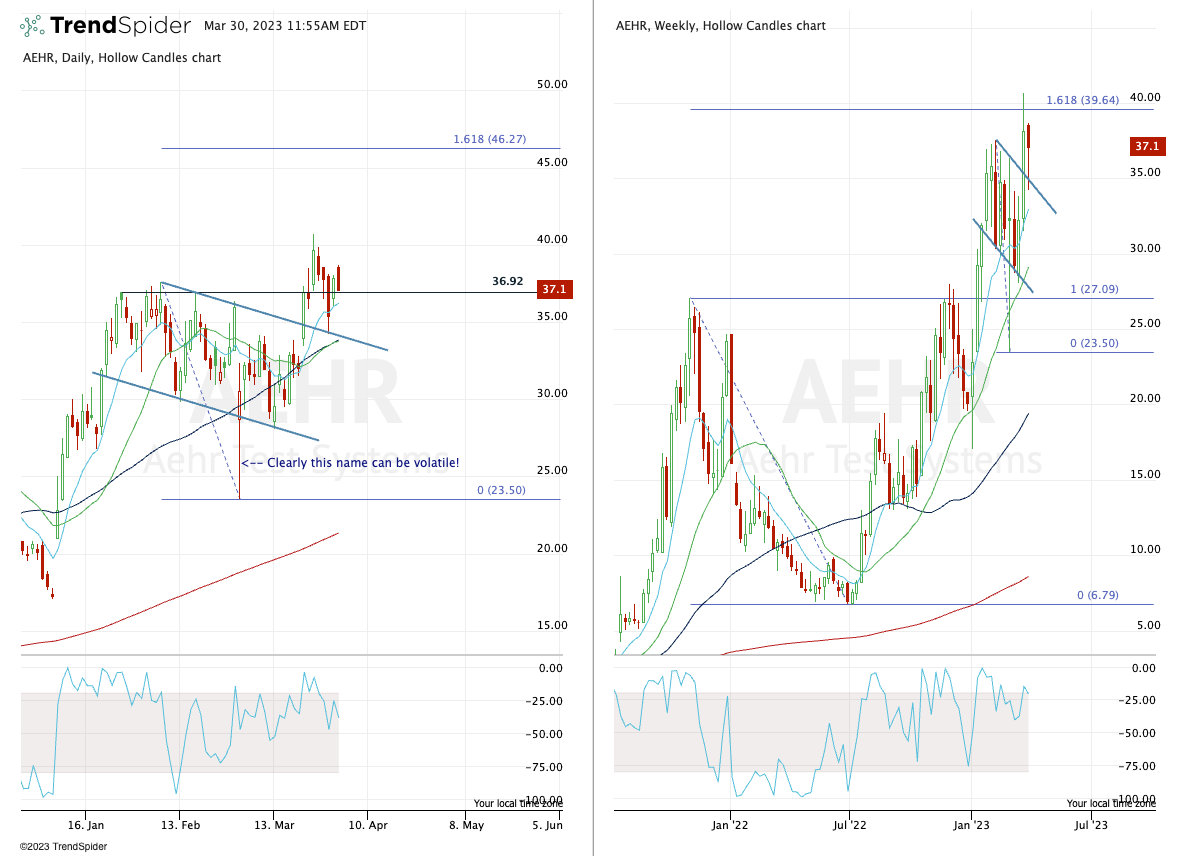Click the 35.00 price axis label on weekly chart
Screen dimensions: 1186x856
[x=1145, y=172]
